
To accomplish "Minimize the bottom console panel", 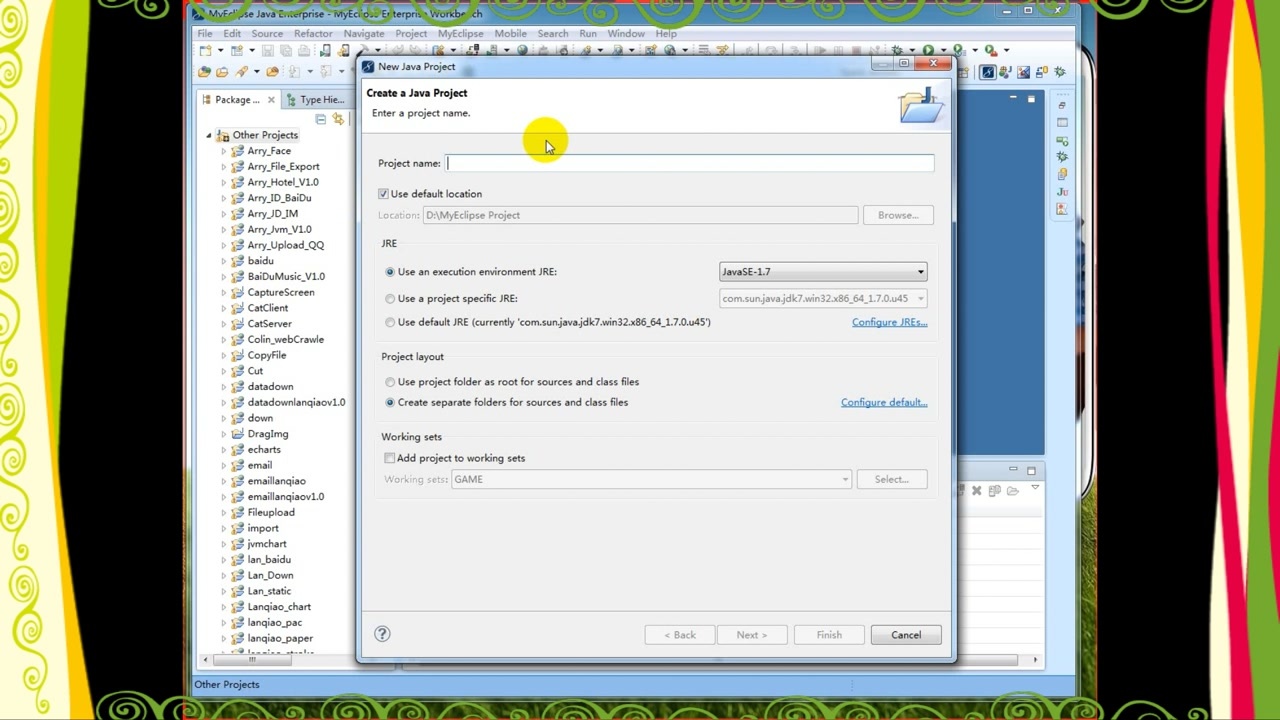I will coord(1013,469).
